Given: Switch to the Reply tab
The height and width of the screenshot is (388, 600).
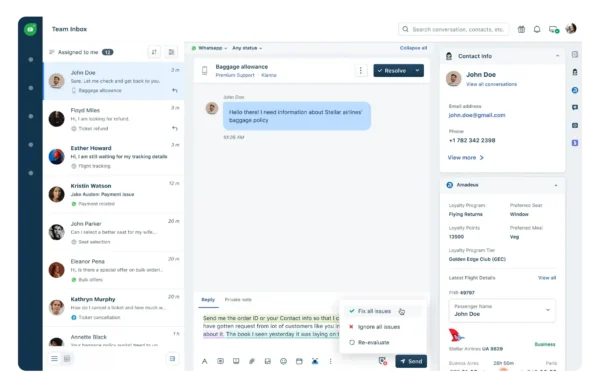Looking at the screenshot, I should [208, 300].
